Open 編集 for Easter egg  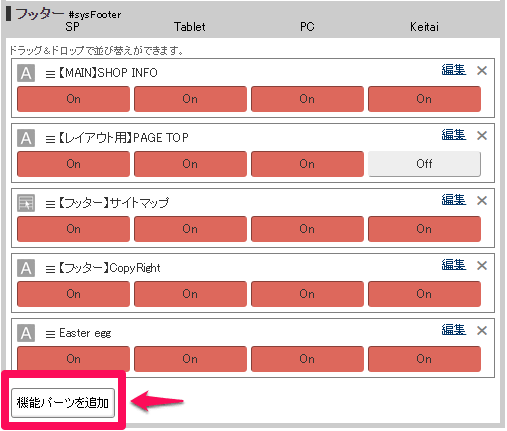453,330
